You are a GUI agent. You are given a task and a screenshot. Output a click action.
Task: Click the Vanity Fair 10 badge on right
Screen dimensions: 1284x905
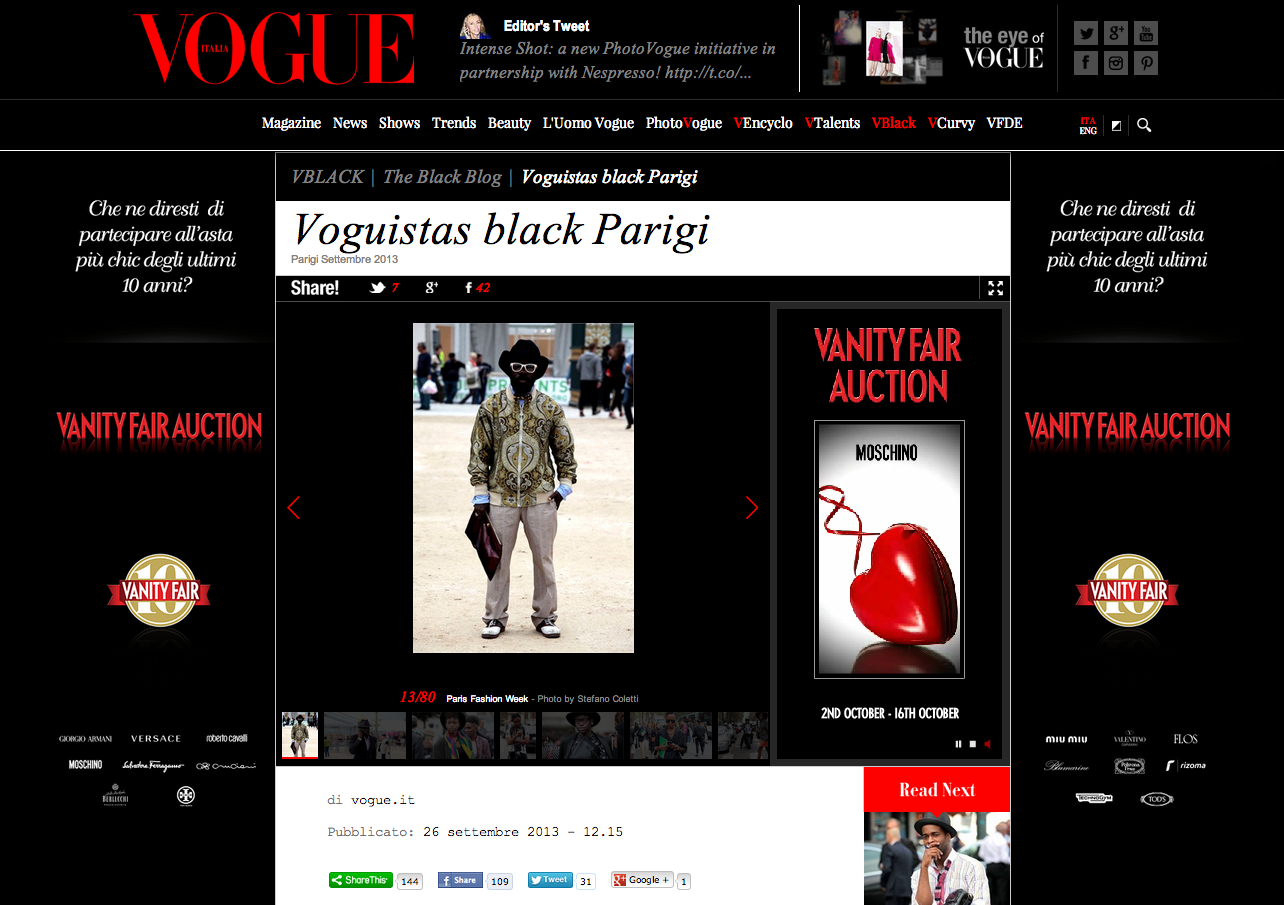click(x=1127, y=590)
